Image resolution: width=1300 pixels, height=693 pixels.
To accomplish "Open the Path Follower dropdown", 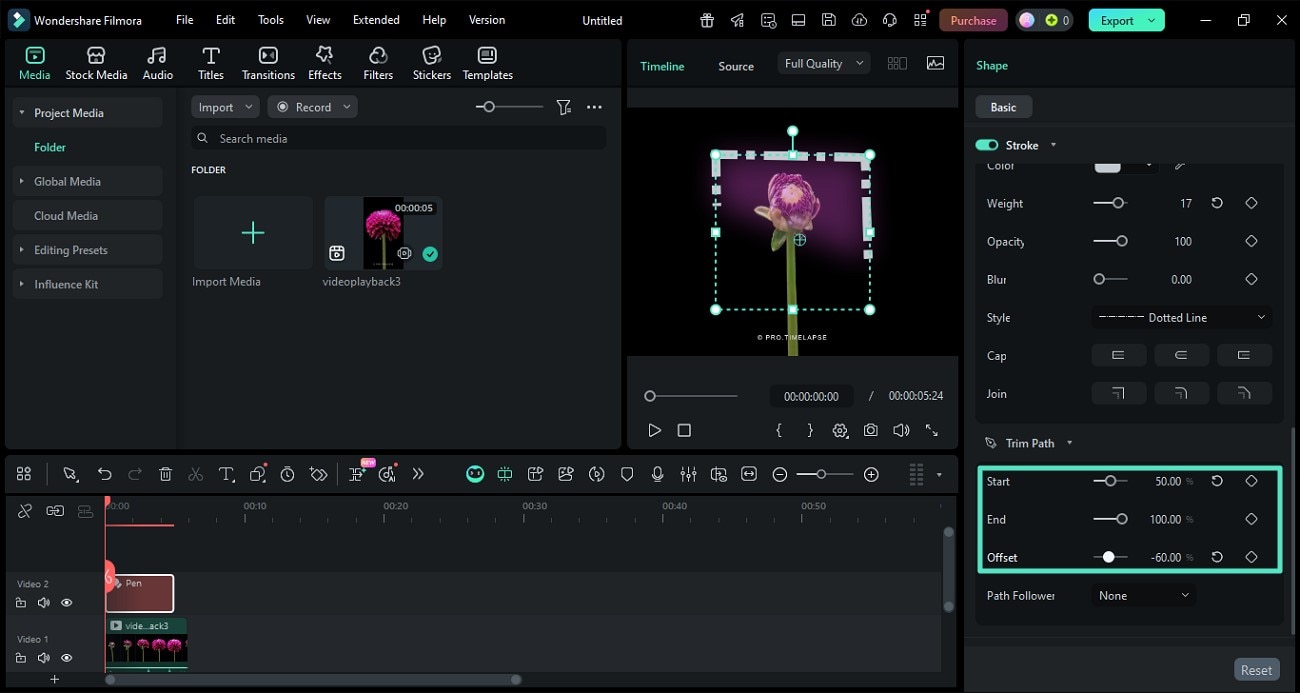I will click(x=1143, y=595).
